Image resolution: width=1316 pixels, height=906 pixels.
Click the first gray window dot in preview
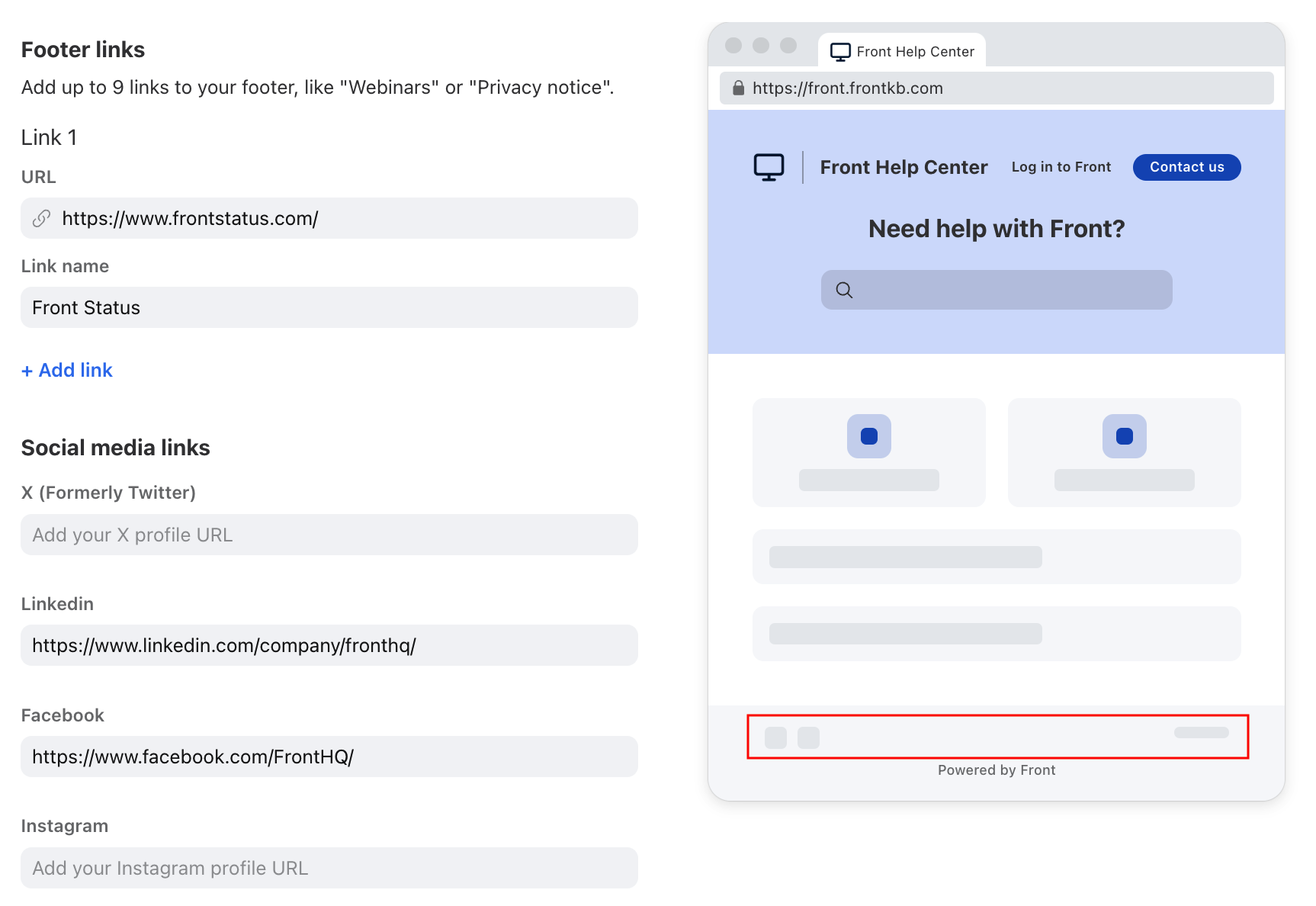[733, 45]
